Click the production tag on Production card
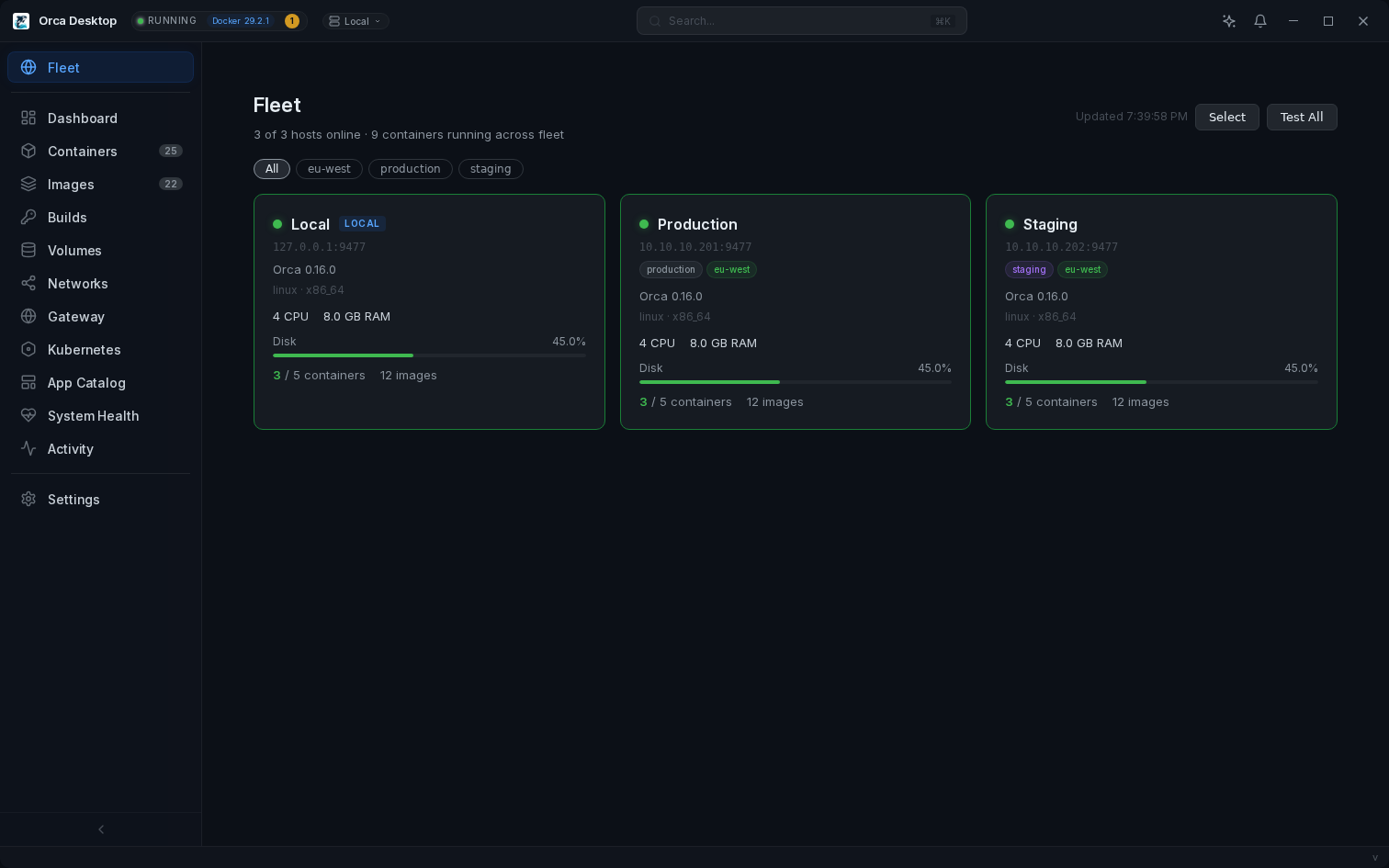The width and height of the screenshot is (1389, 868). point(671,270)
